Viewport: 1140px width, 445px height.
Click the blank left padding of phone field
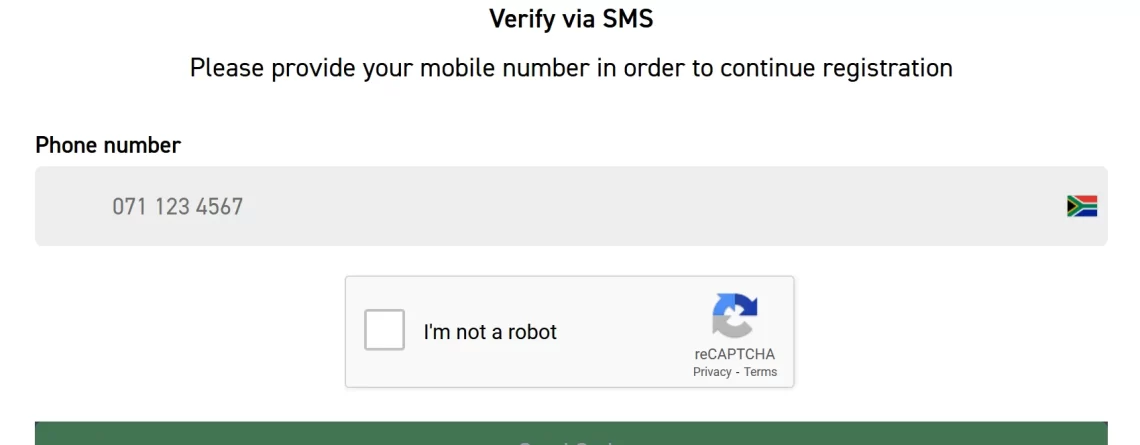pyautogui.click(x=73, y=207)
